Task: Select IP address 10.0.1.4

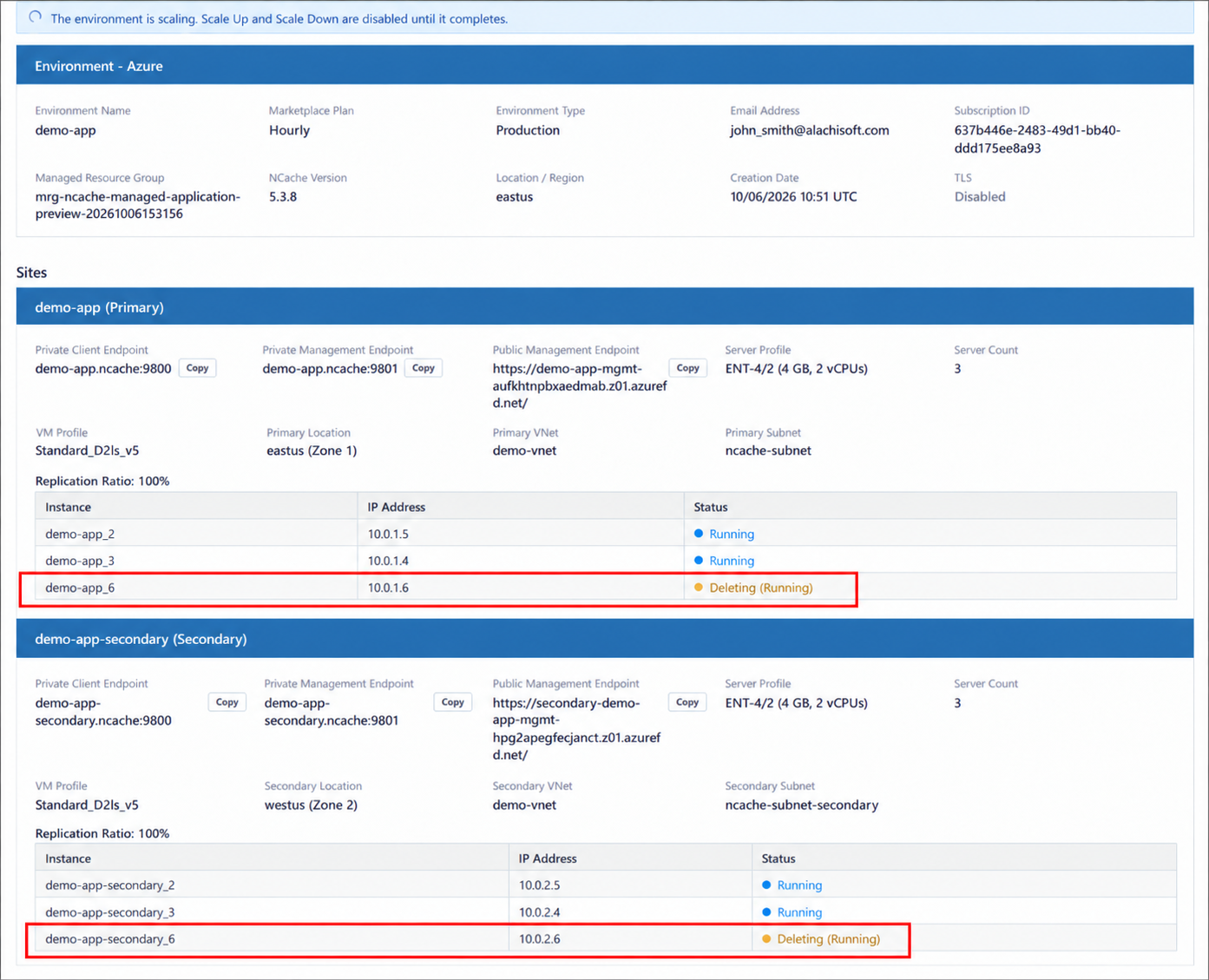Action: (x=388, y=561)
